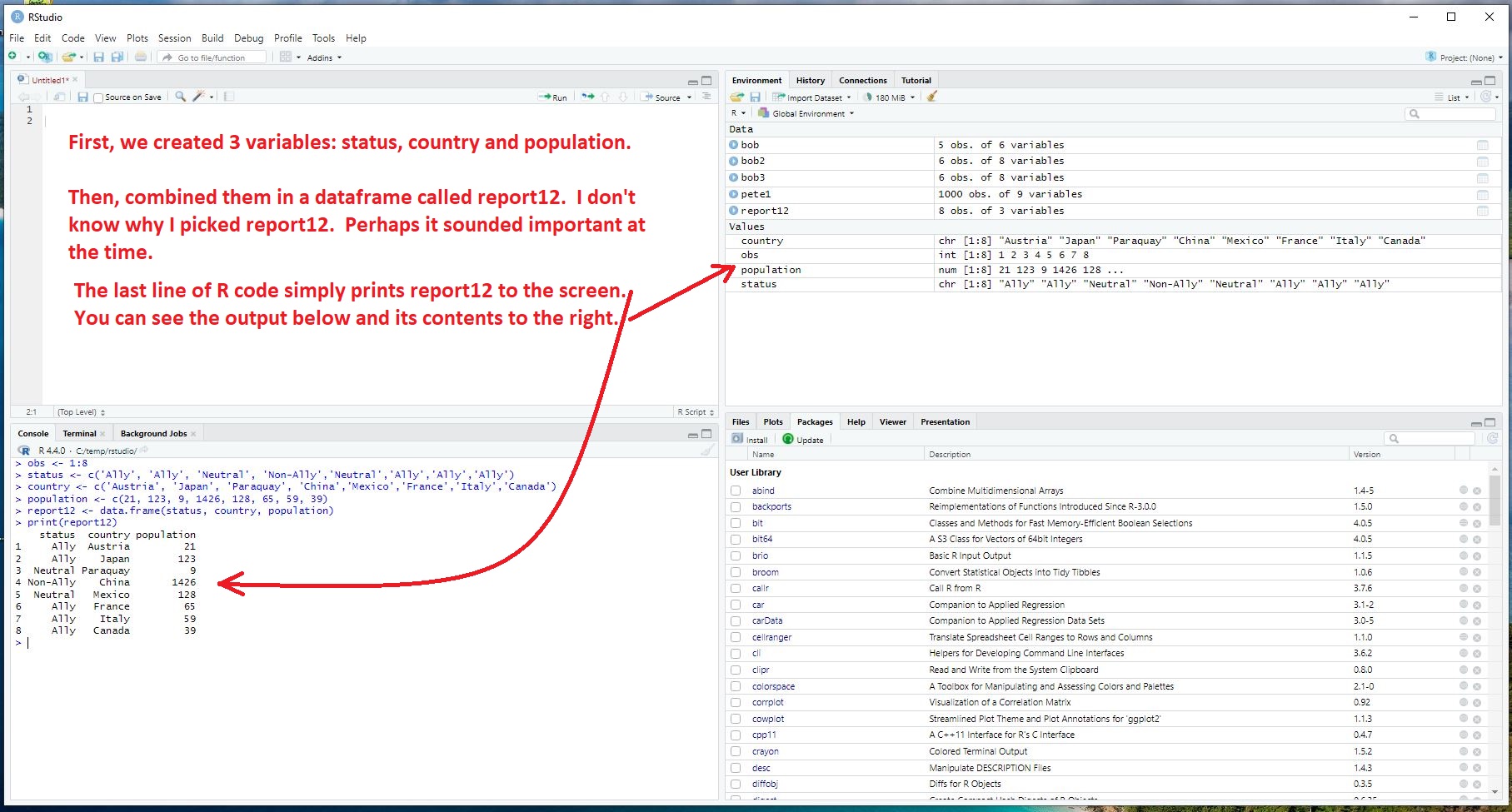
Task: Enable the Source on Save checkbox
Action: (x=98, y=98)
